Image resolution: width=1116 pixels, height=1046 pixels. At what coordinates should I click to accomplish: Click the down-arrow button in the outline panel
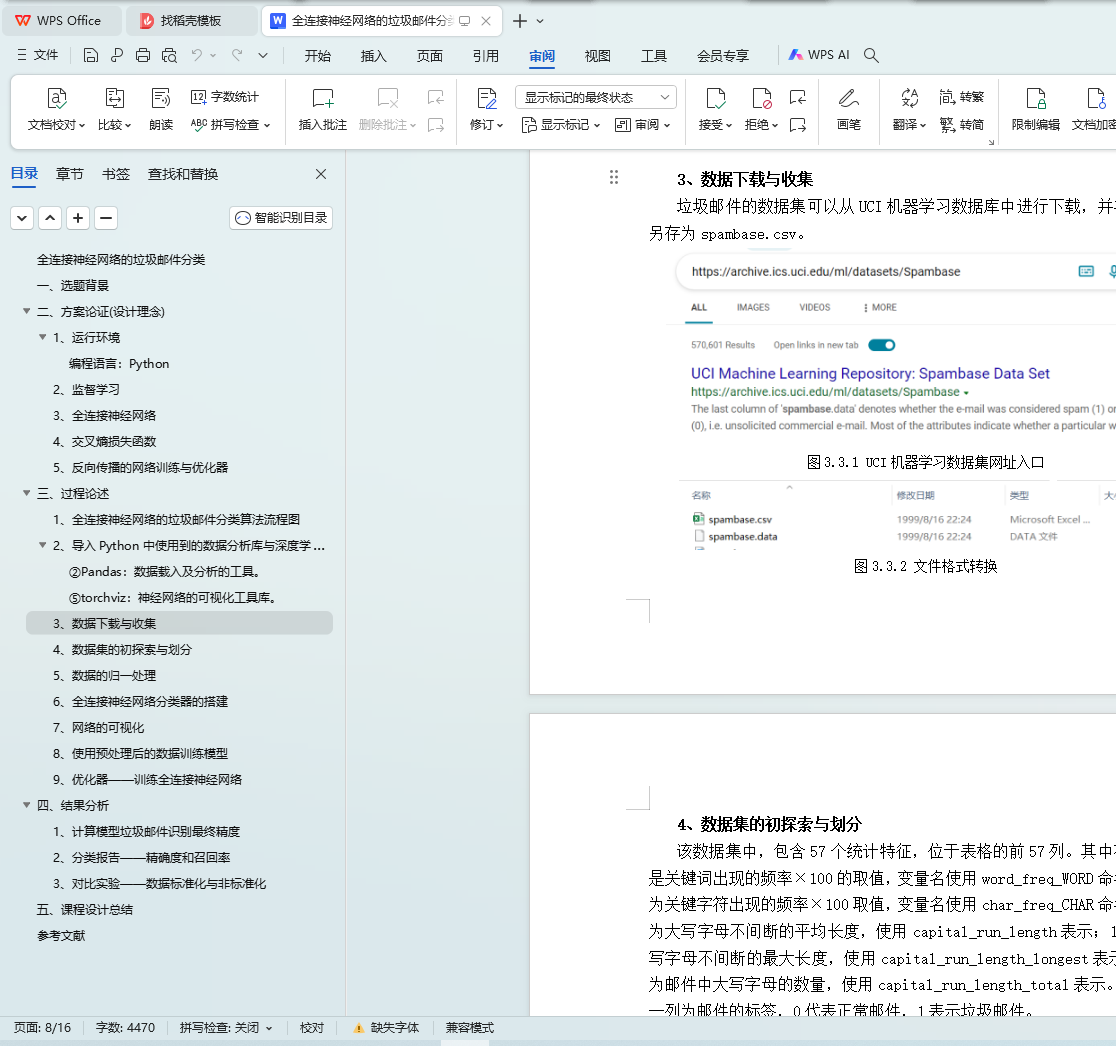(x=22, y=218)
